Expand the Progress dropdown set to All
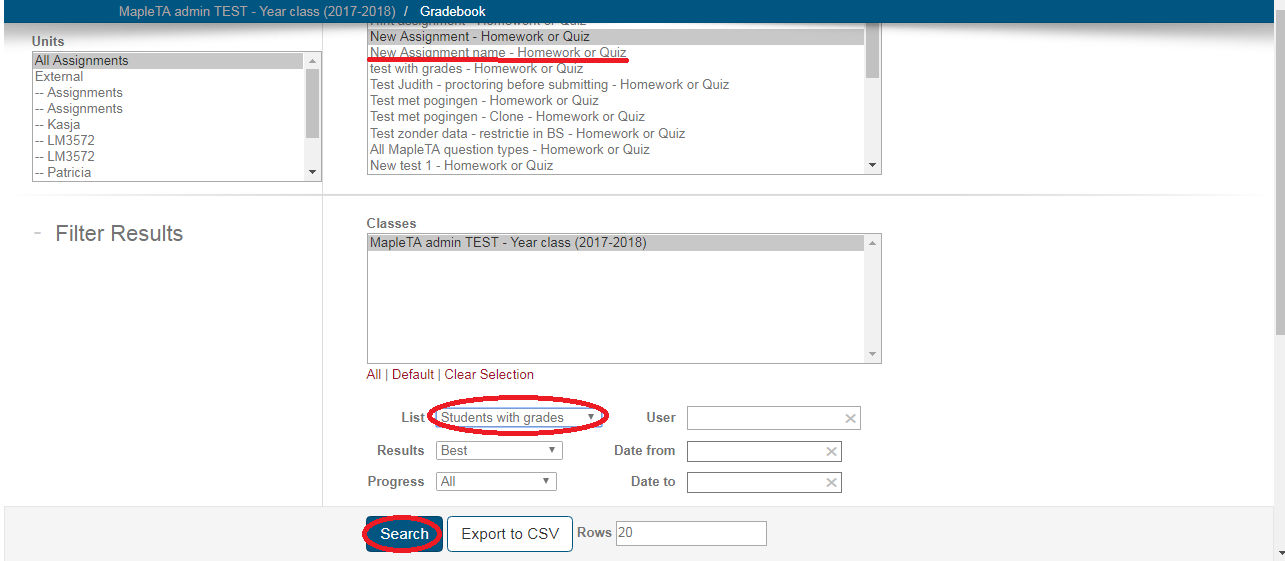The width and height of the screenshot is (1285, 561). pos(496,482)
